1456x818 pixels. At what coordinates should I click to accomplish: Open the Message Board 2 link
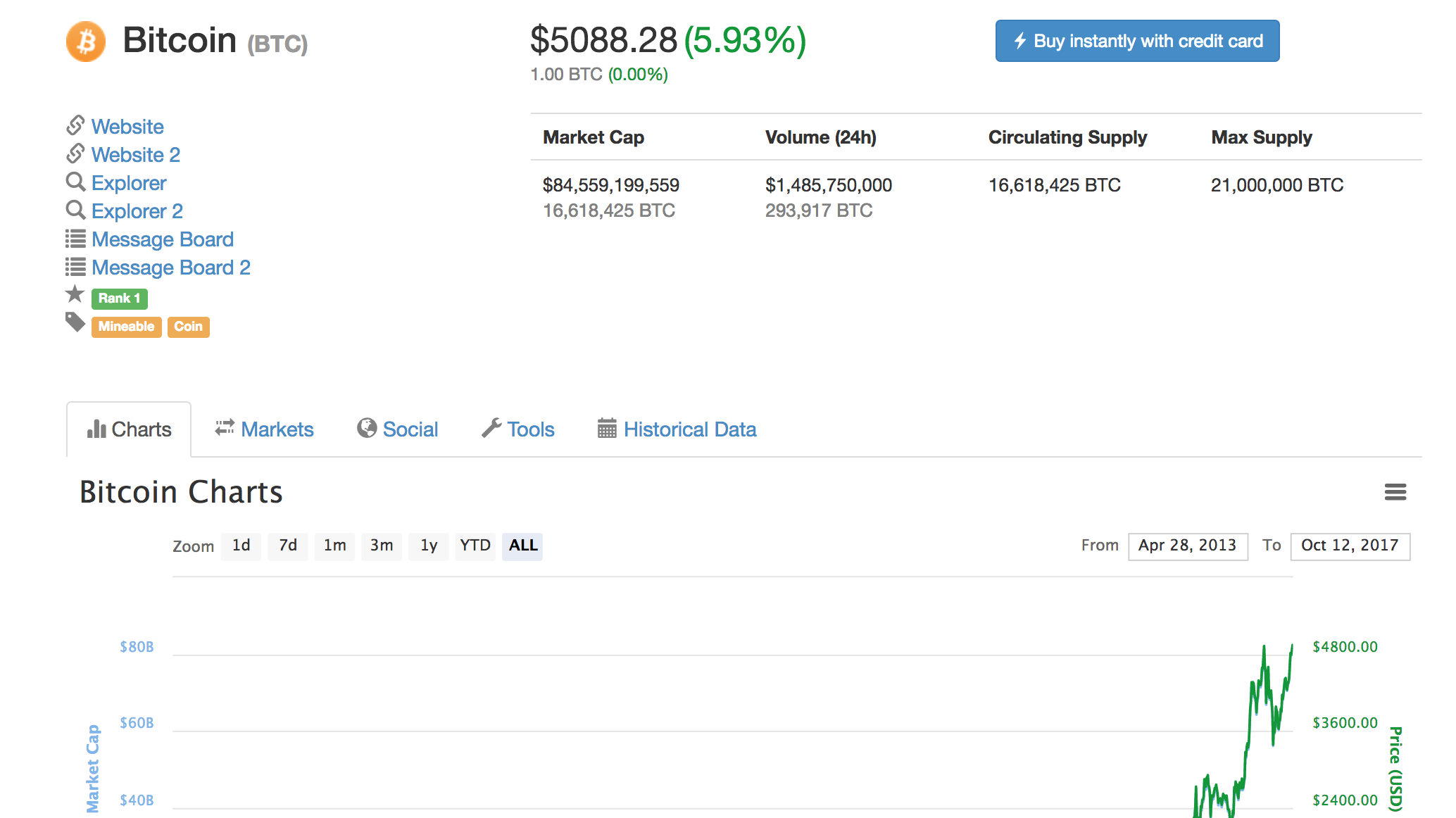coord(171,268)
